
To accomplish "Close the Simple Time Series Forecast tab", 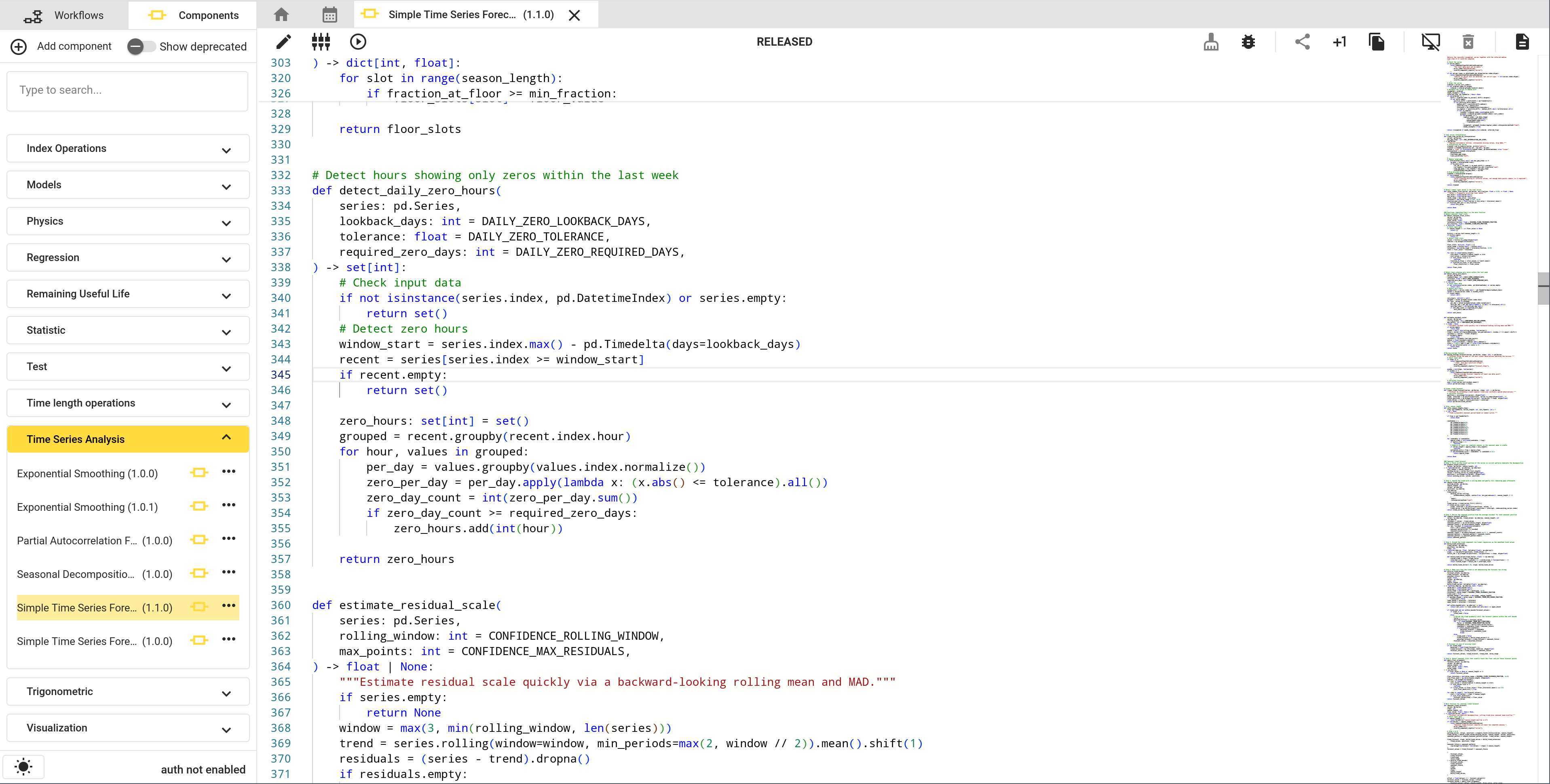I will click(574, 15).
